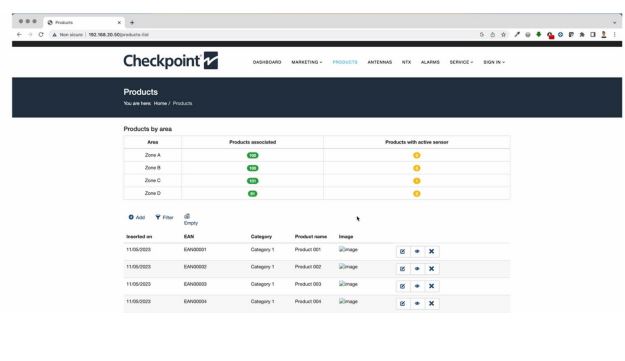This screenshot has width=625, height=361.
Task: Edit the Product 003 row
Action: pyautogui.click(x=403, y=286)
